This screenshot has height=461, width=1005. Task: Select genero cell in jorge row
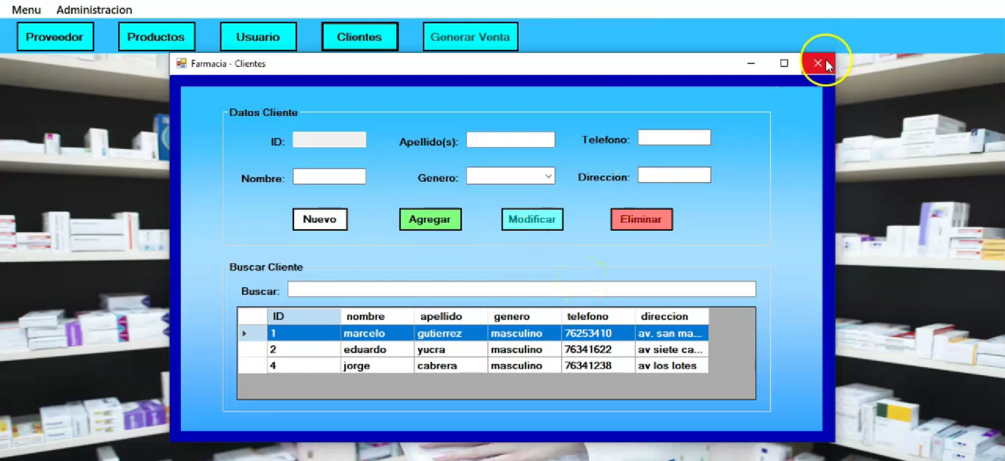pos(524,365)
